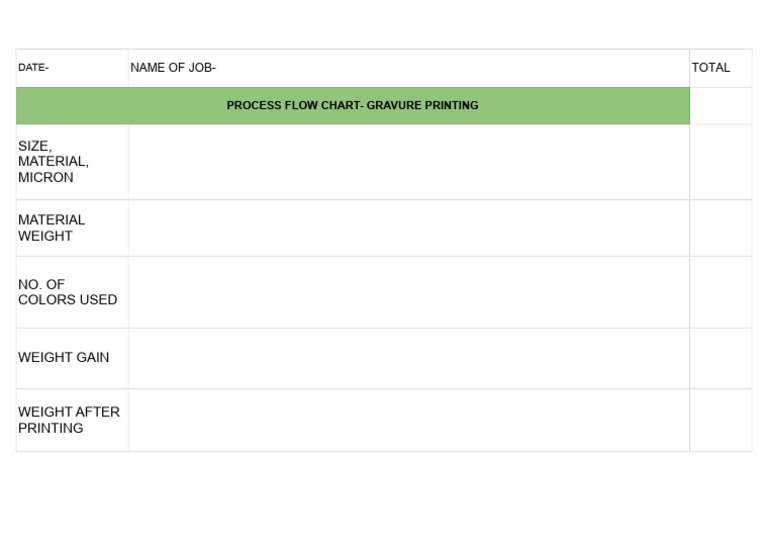Viewport: 768px width, 543px height.
Task: Select the Total cell in Weight Gain row
Action: point(720,358)
